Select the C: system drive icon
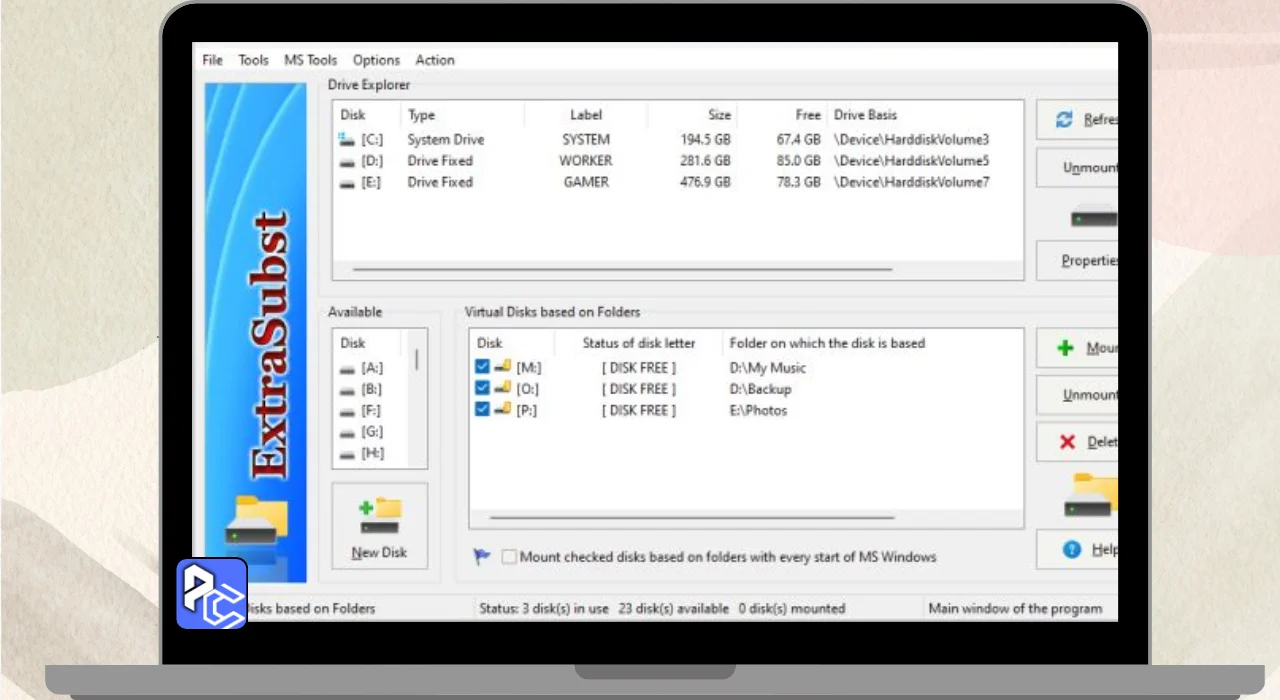Viewport: 1280px width, 700px height. [347, 139]
